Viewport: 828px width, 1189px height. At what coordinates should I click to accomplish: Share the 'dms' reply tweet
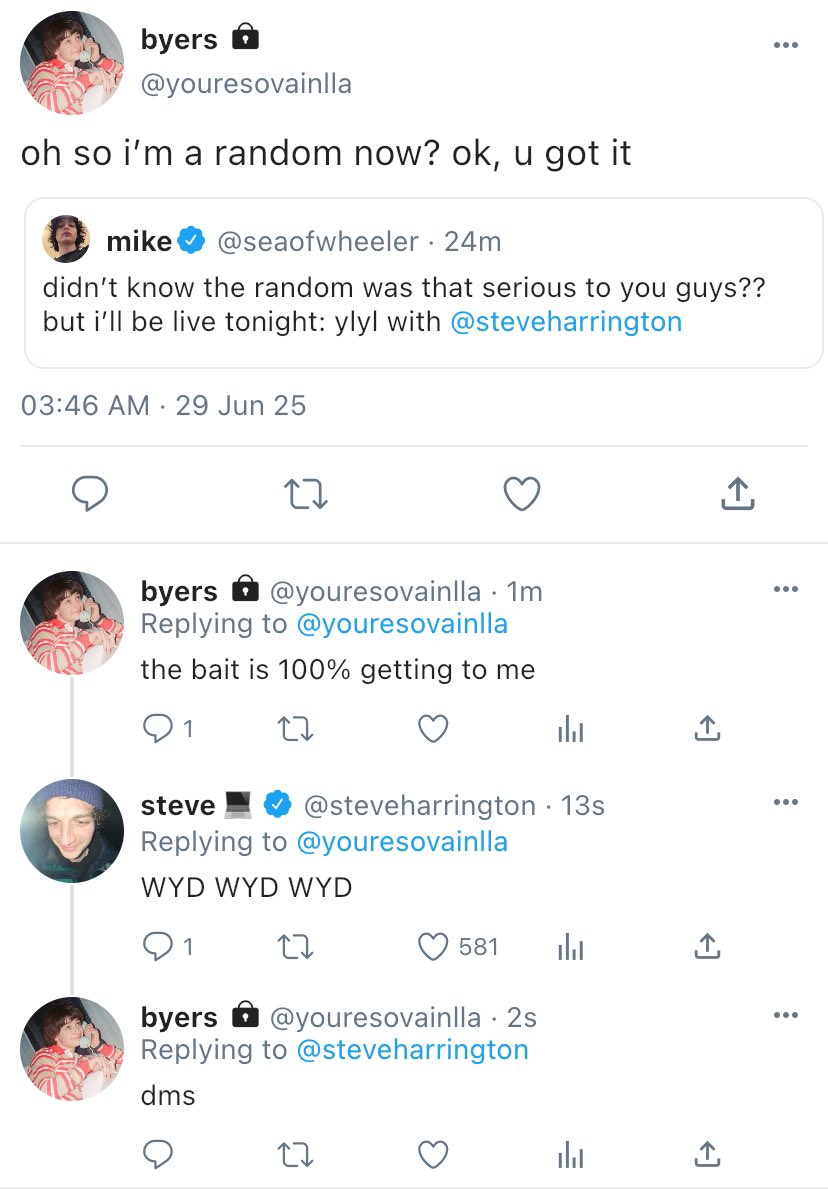point(707,1156)
